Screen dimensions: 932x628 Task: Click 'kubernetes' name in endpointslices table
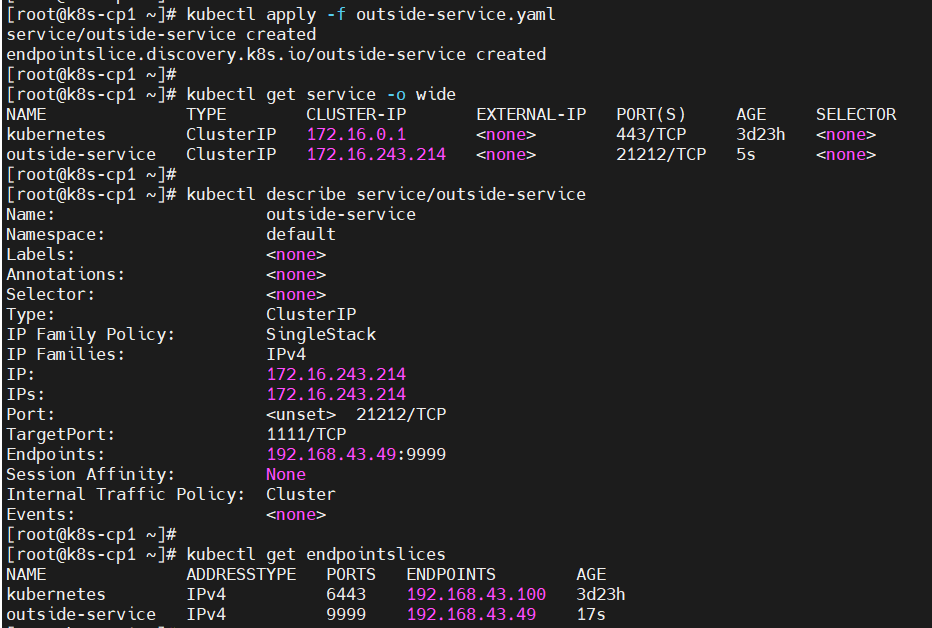pos(56,595)
